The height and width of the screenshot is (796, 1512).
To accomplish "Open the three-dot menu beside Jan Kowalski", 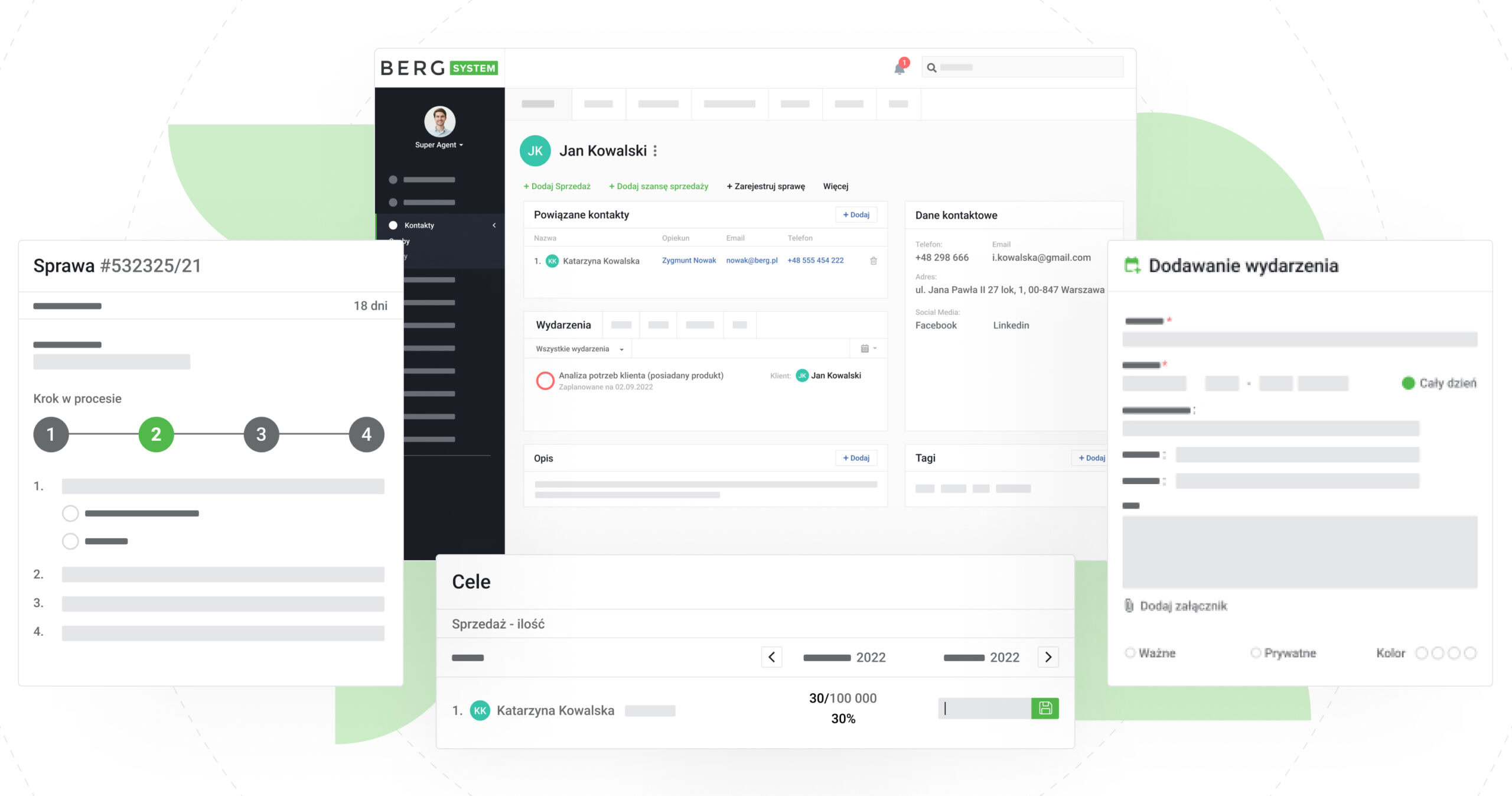I will coord(655,151).
